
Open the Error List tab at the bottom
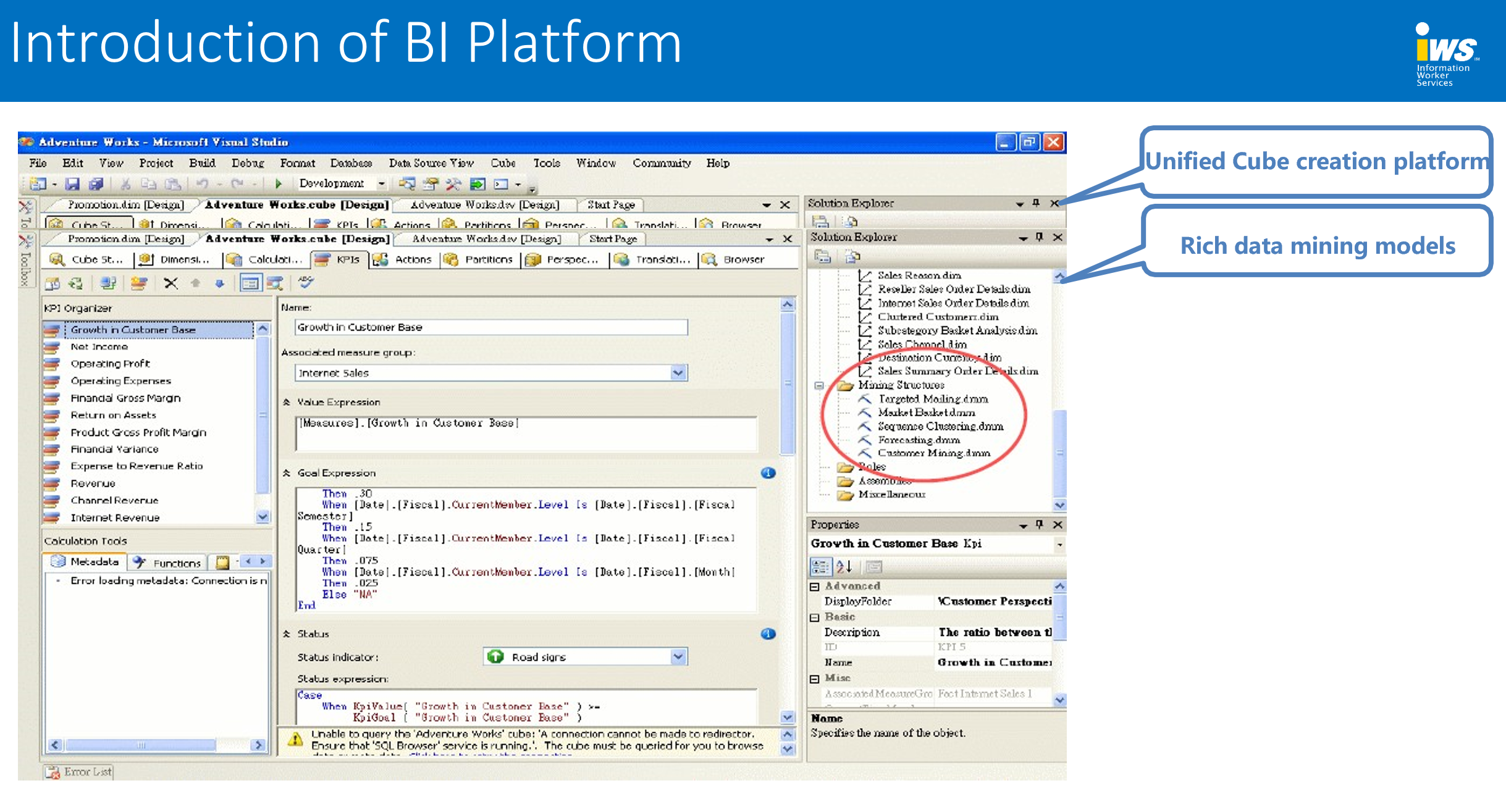(78, 772)
